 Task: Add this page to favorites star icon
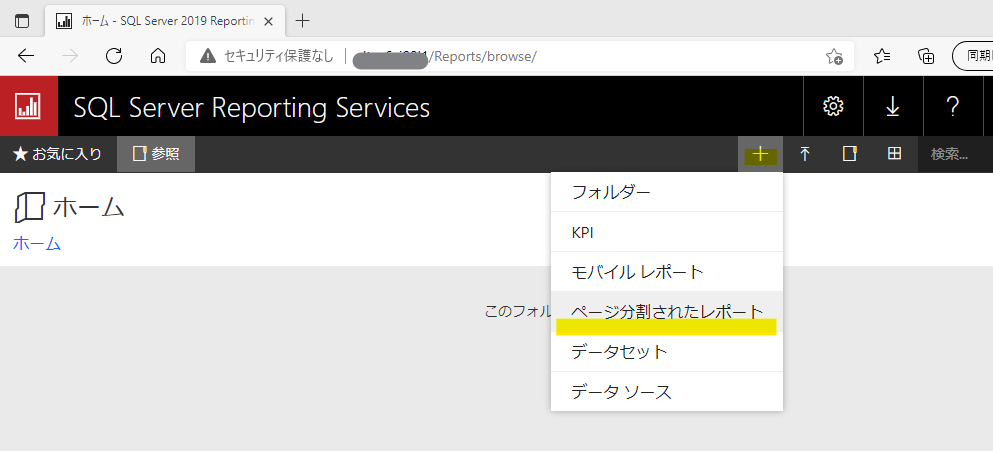pyautogui.click(x=833, y=56)
